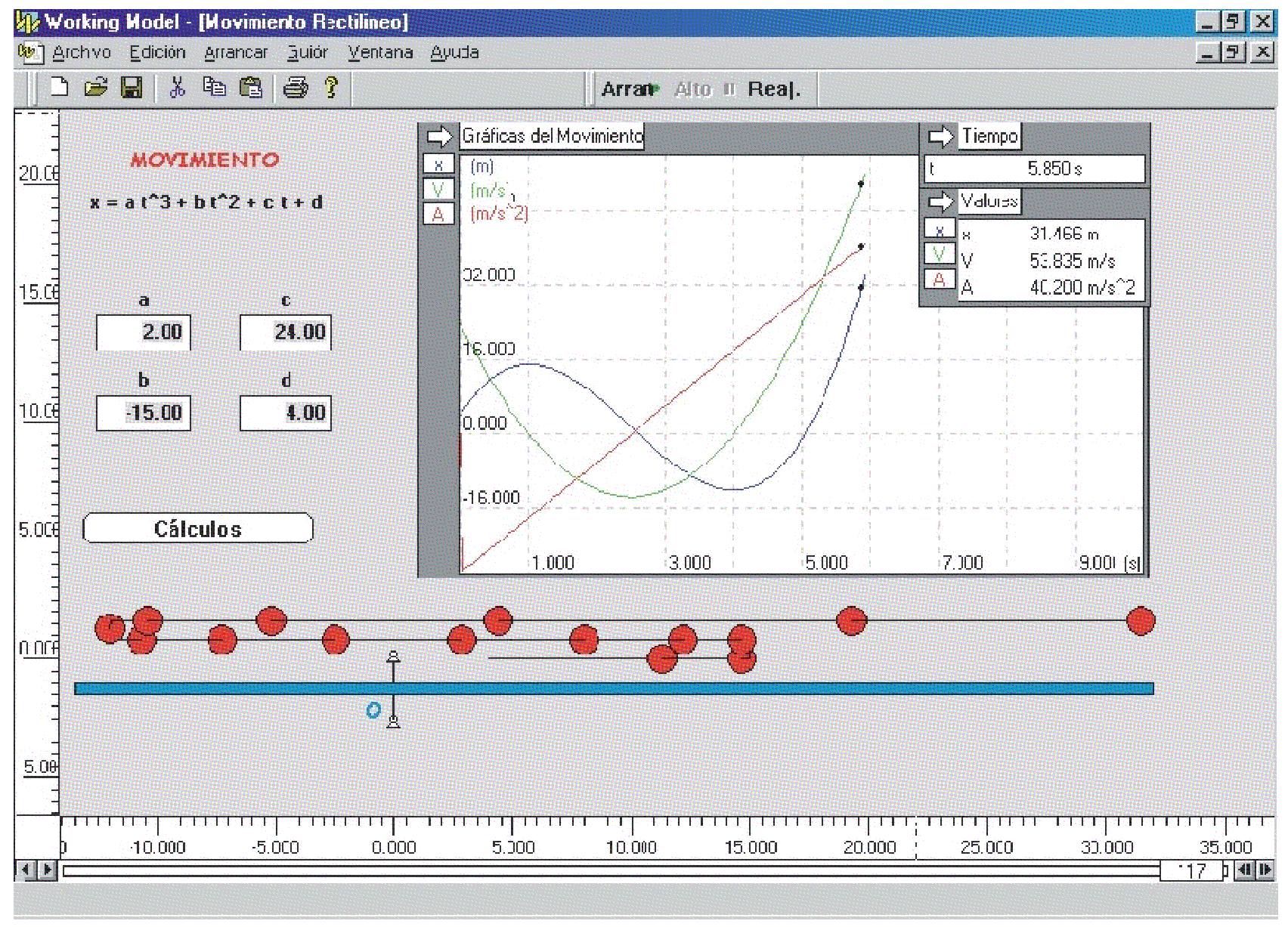
Task: Click the New document toolbar icon
Action: point(59,88)
